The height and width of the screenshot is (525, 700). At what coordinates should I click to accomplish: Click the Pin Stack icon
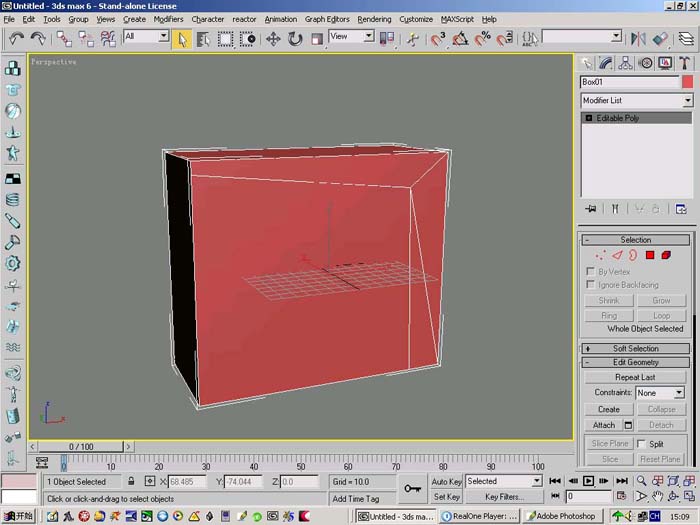pyautogui.click(x=591, y=209)
